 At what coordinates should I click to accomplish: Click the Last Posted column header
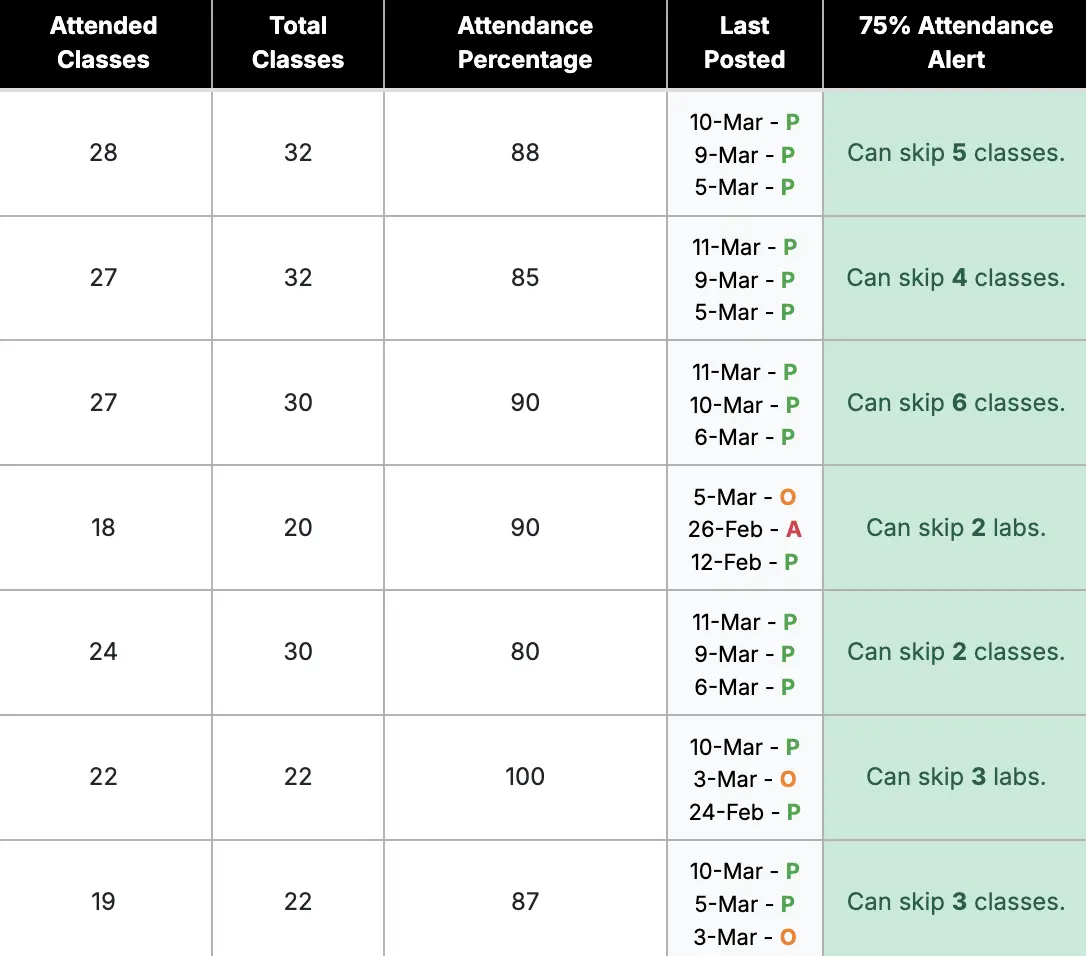pos(745,43)
